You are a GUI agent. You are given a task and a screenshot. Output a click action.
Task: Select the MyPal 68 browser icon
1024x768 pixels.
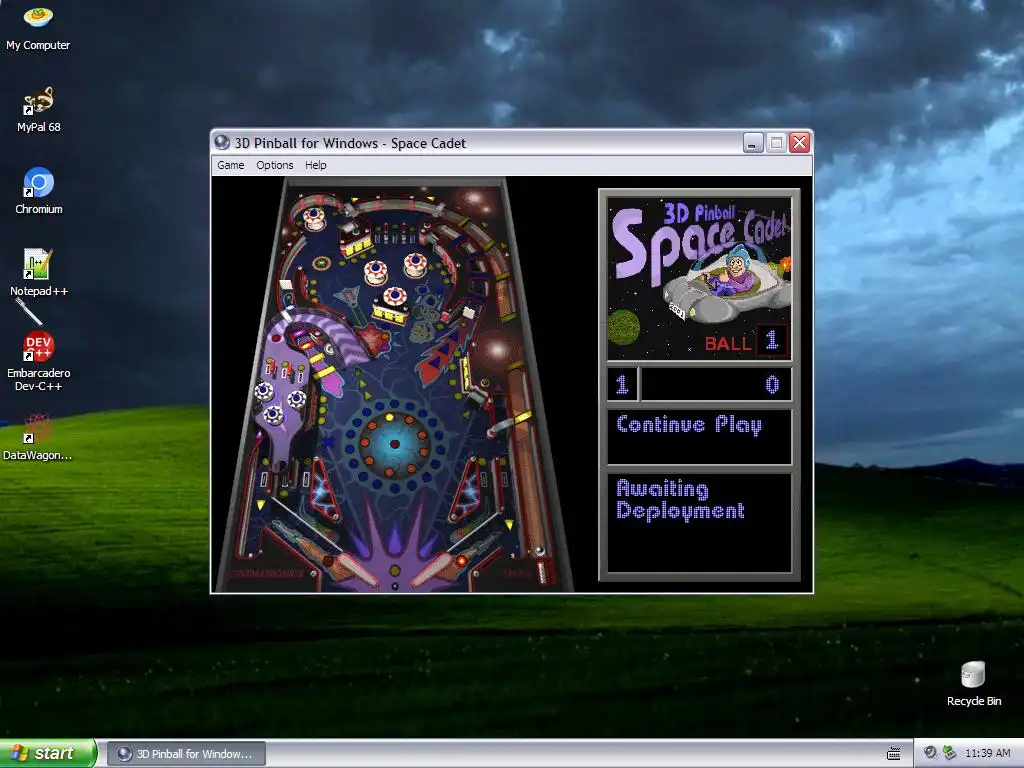39,109
